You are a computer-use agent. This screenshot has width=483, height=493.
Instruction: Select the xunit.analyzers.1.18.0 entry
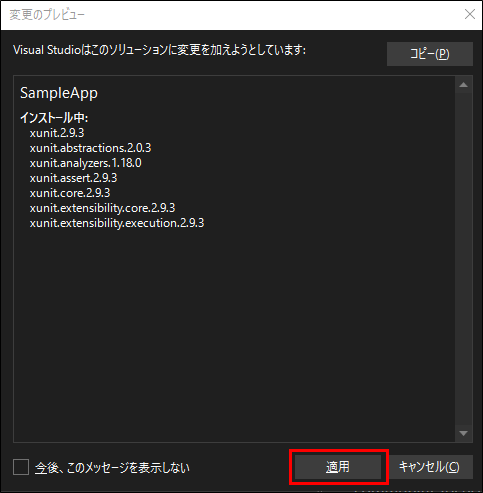pos(86,163)
